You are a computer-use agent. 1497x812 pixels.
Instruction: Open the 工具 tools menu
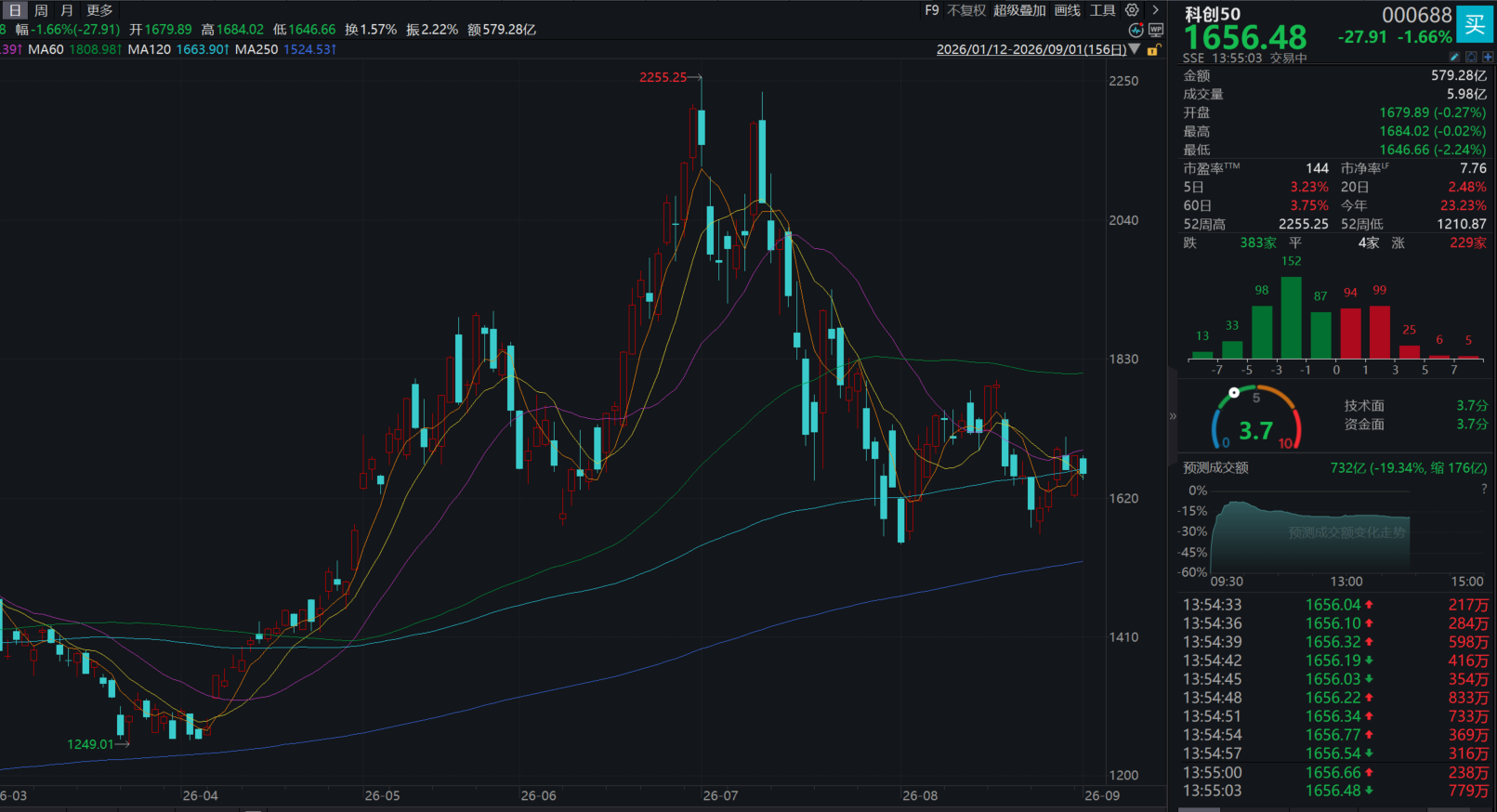[x=1103, y=10]
